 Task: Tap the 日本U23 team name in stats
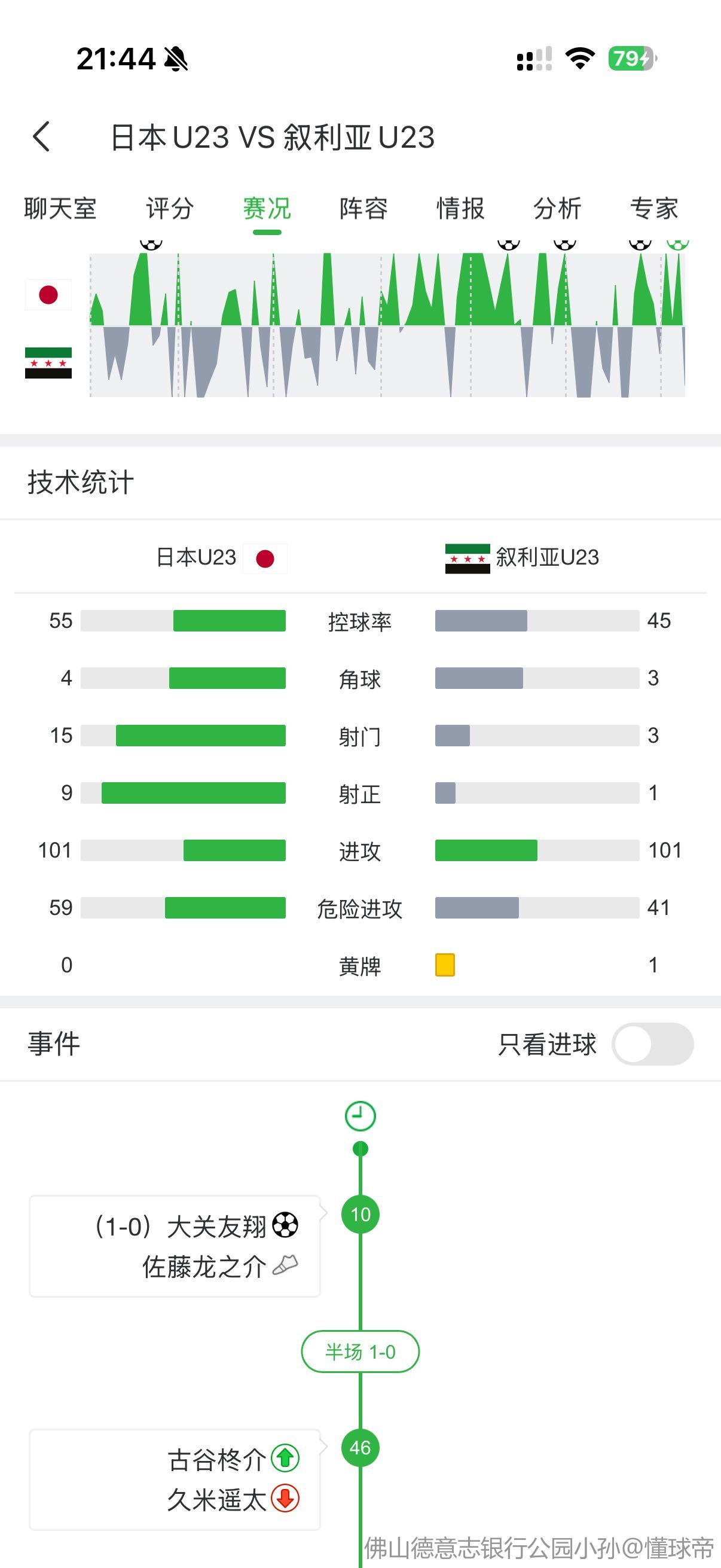click(196, 557)
